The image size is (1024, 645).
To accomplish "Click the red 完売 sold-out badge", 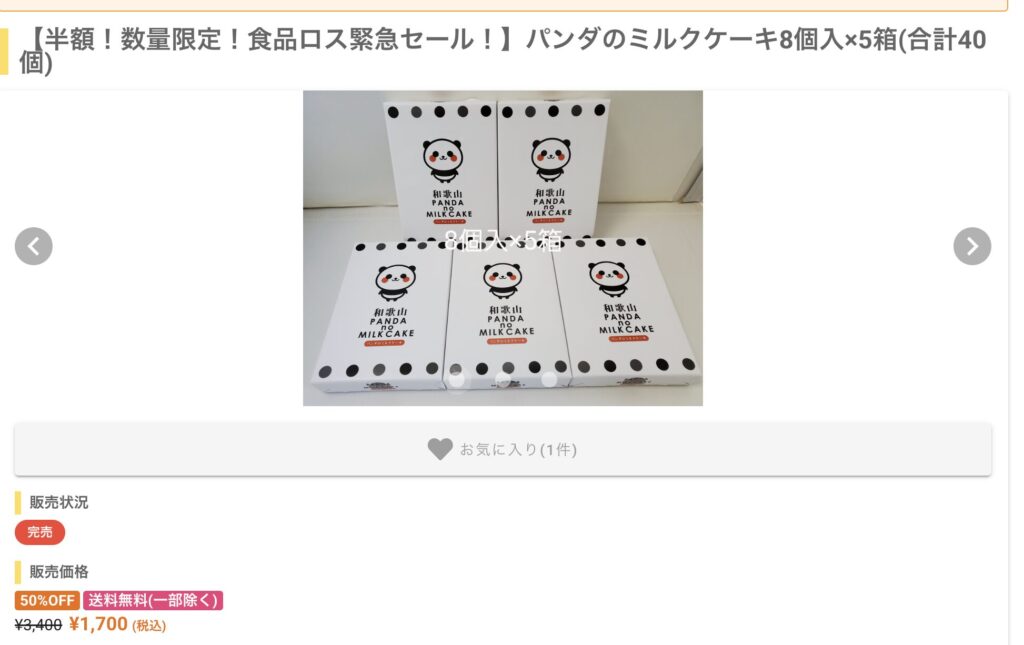I will pyautogui.click(x=40, y=532).
